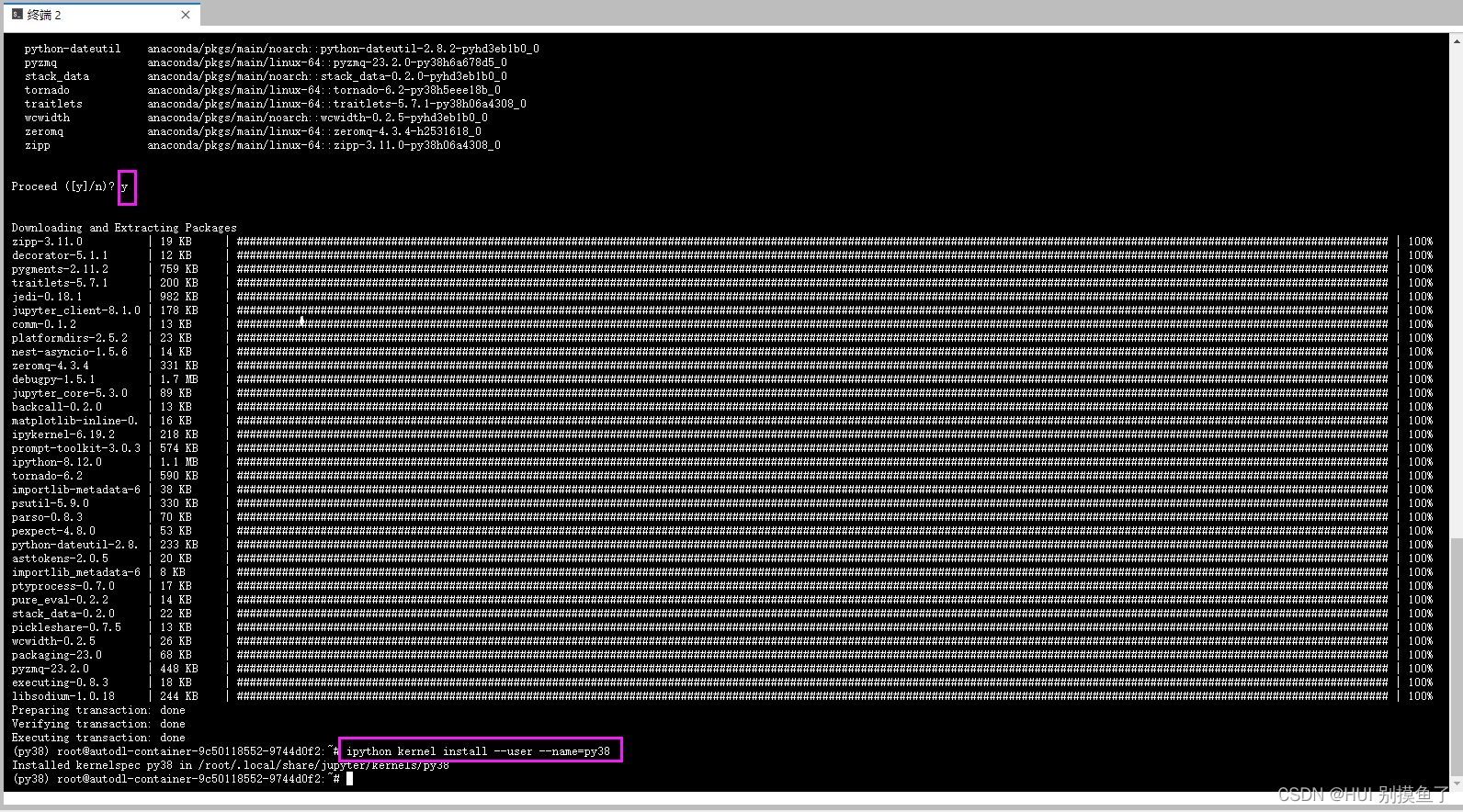Screen dimensions: 1463x812
Task: Click the 'prompt-toolkit-3.0.3' package name
Action: click(x=76, y=448)
